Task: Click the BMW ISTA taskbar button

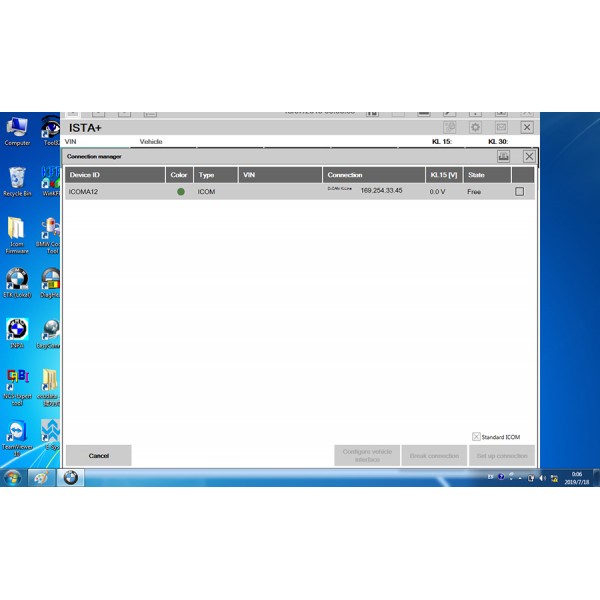Action: pyautogui.click(x=70, y=478)
